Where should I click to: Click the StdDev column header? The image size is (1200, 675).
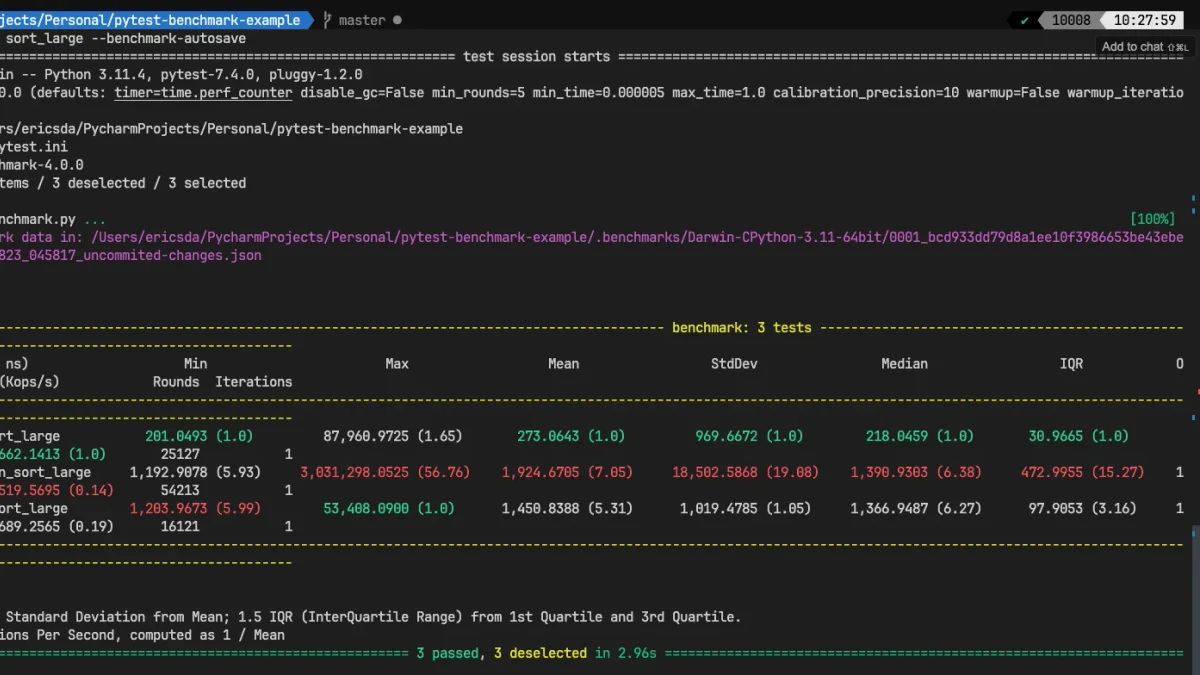point(733,363)
